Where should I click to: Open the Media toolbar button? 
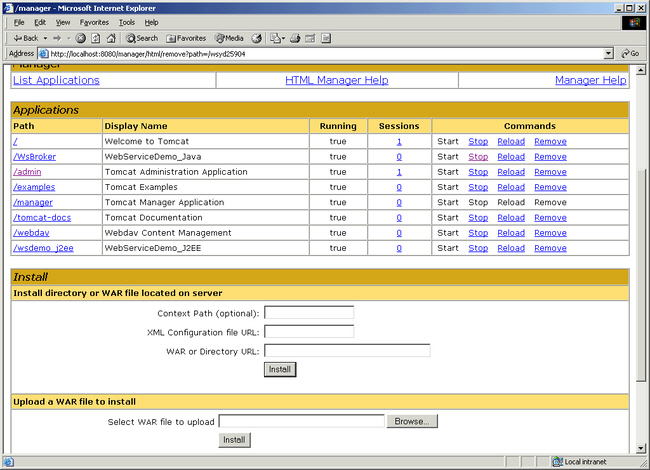(x=229, y=38)
